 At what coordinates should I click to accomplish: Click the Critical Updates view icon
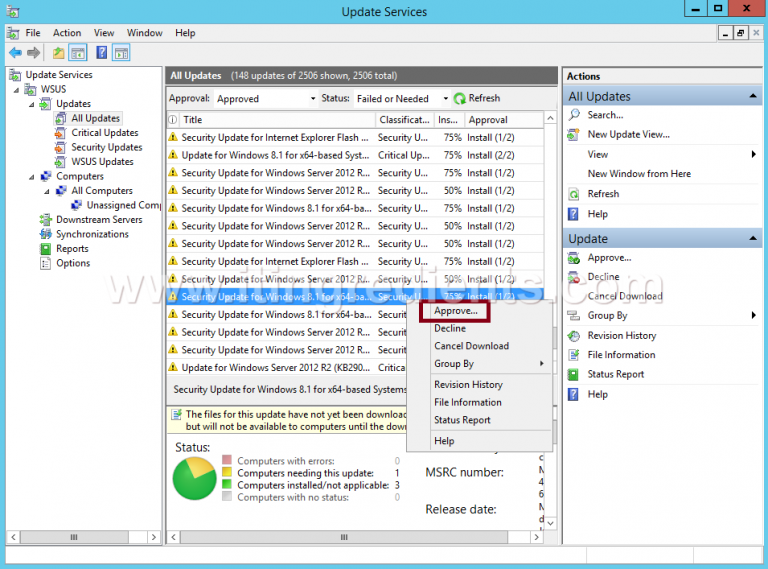[60, 133]
